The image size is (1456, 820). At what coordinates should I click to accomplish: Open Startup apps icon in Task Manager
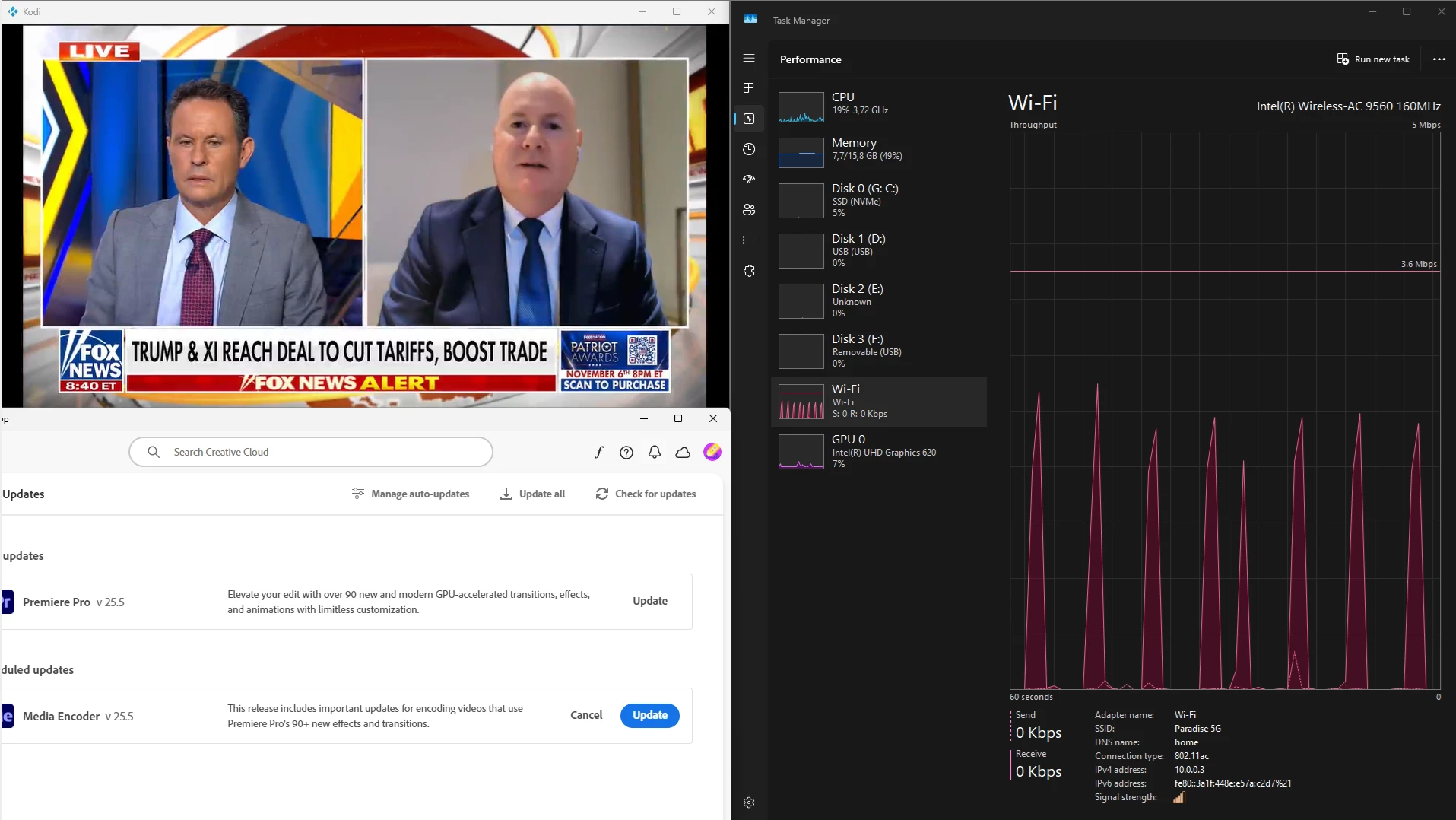(x=749, y=180)
